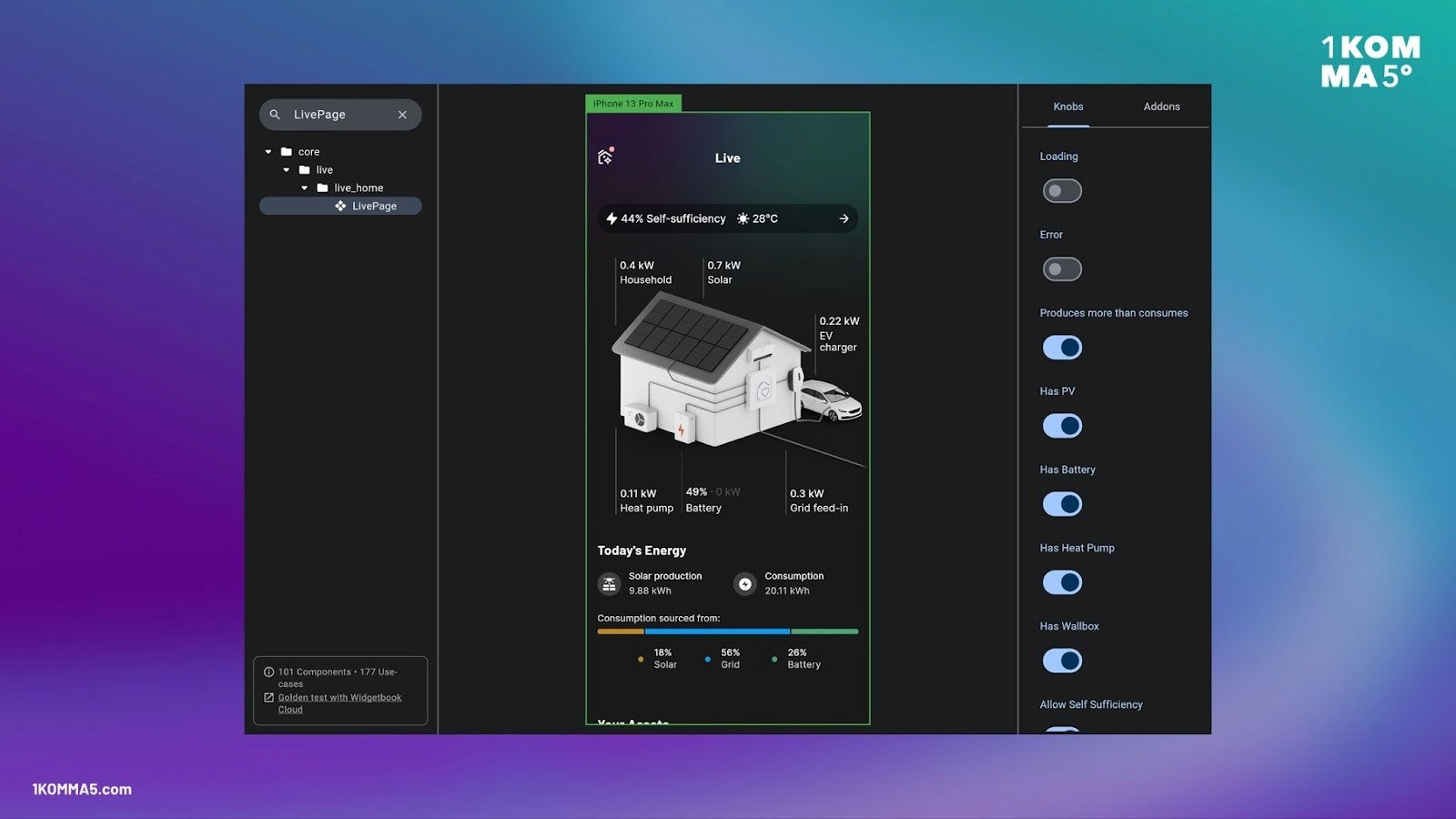Screen dimensions: 1456x819
Task: Click the Consumption energy bolt icon
Action: pyautogui.click(x=744, y=583)
